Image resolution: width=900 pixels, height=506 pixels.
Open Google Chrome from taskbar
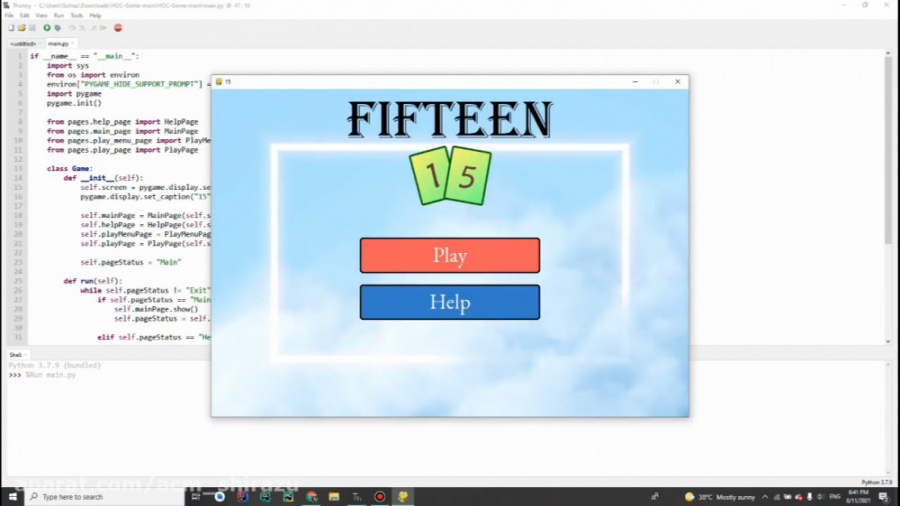coord(311,497)
